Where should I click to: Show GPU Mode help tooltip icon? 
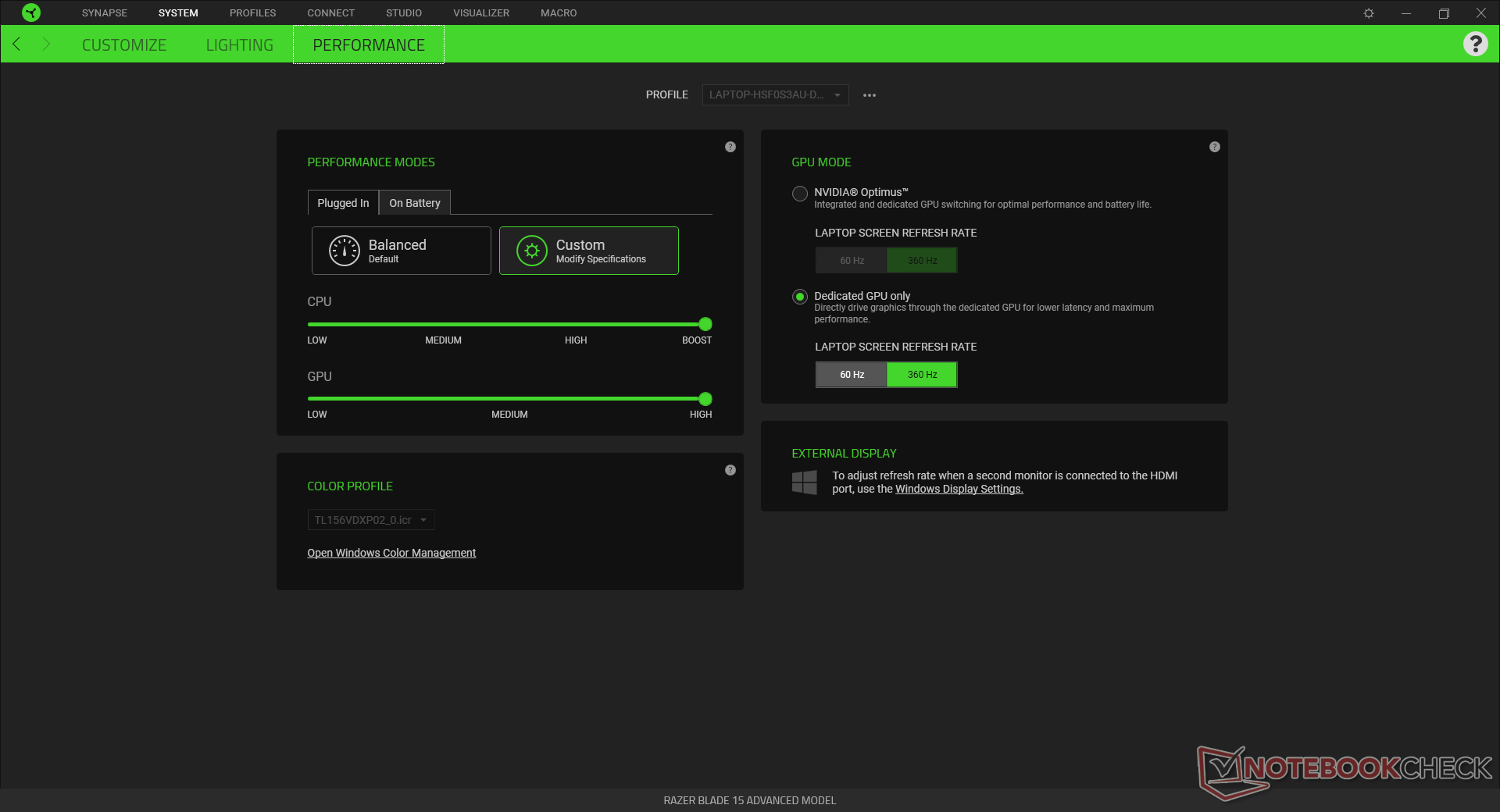[x=1215, y=147]
